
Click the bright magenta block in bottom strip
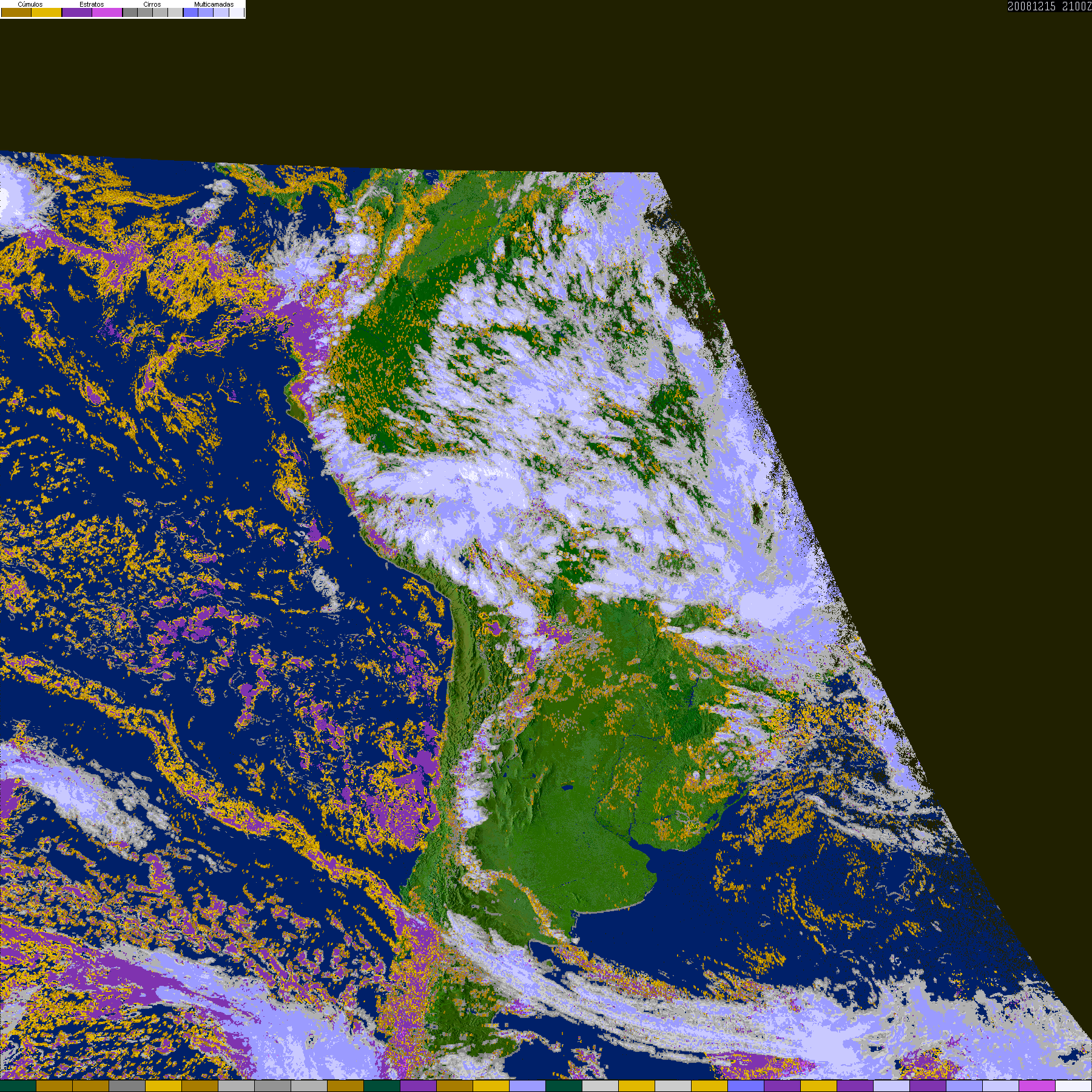(1037, 1086)
